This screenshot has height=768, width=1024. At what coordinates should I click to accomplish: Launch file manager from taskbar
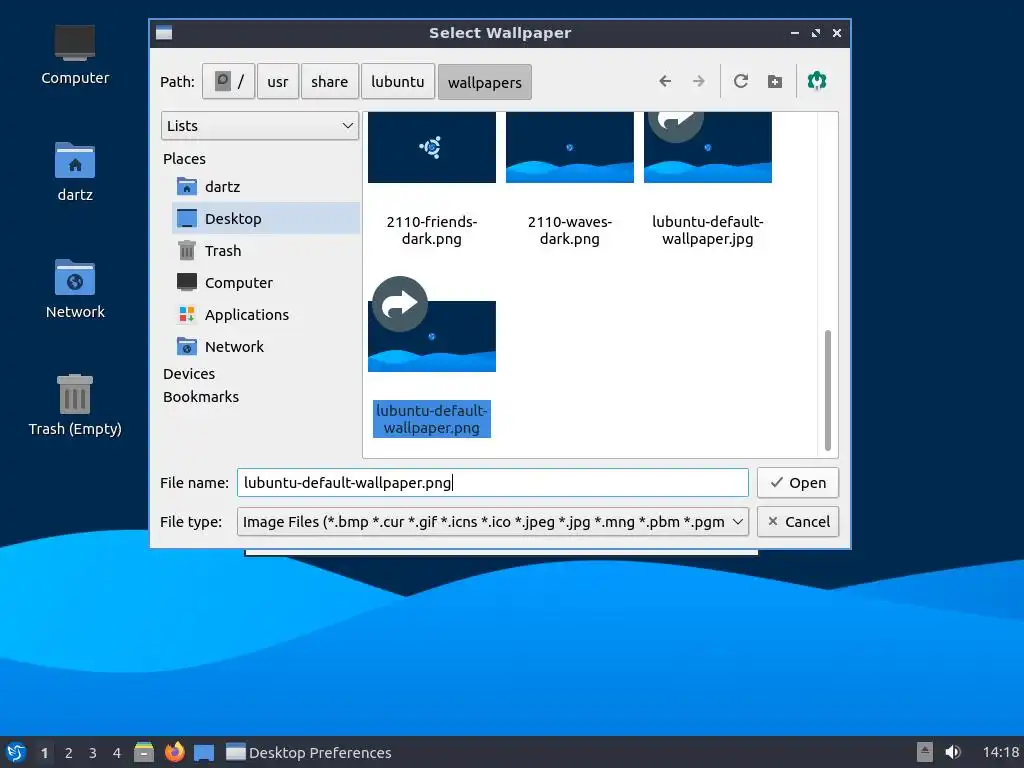pyautogui.click(x=144, y=752)
